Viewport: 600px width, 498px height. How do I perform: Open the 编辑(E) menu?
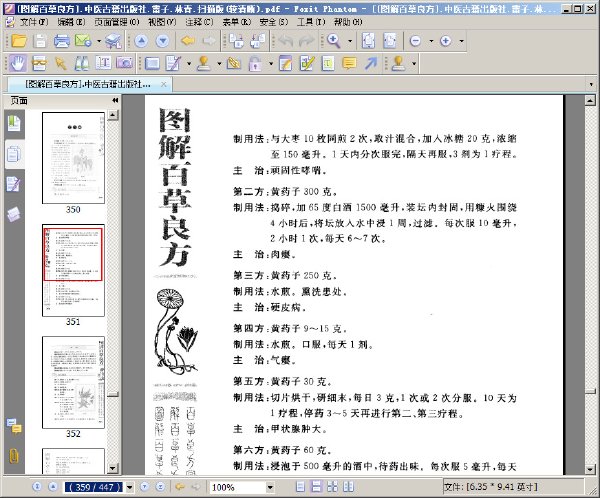tap(71, 22)
